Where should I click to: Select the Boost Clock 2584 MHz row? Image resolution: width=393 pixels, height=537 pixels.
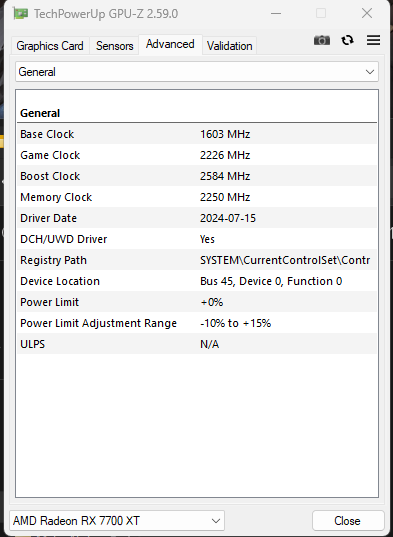[x=197, y=176]
